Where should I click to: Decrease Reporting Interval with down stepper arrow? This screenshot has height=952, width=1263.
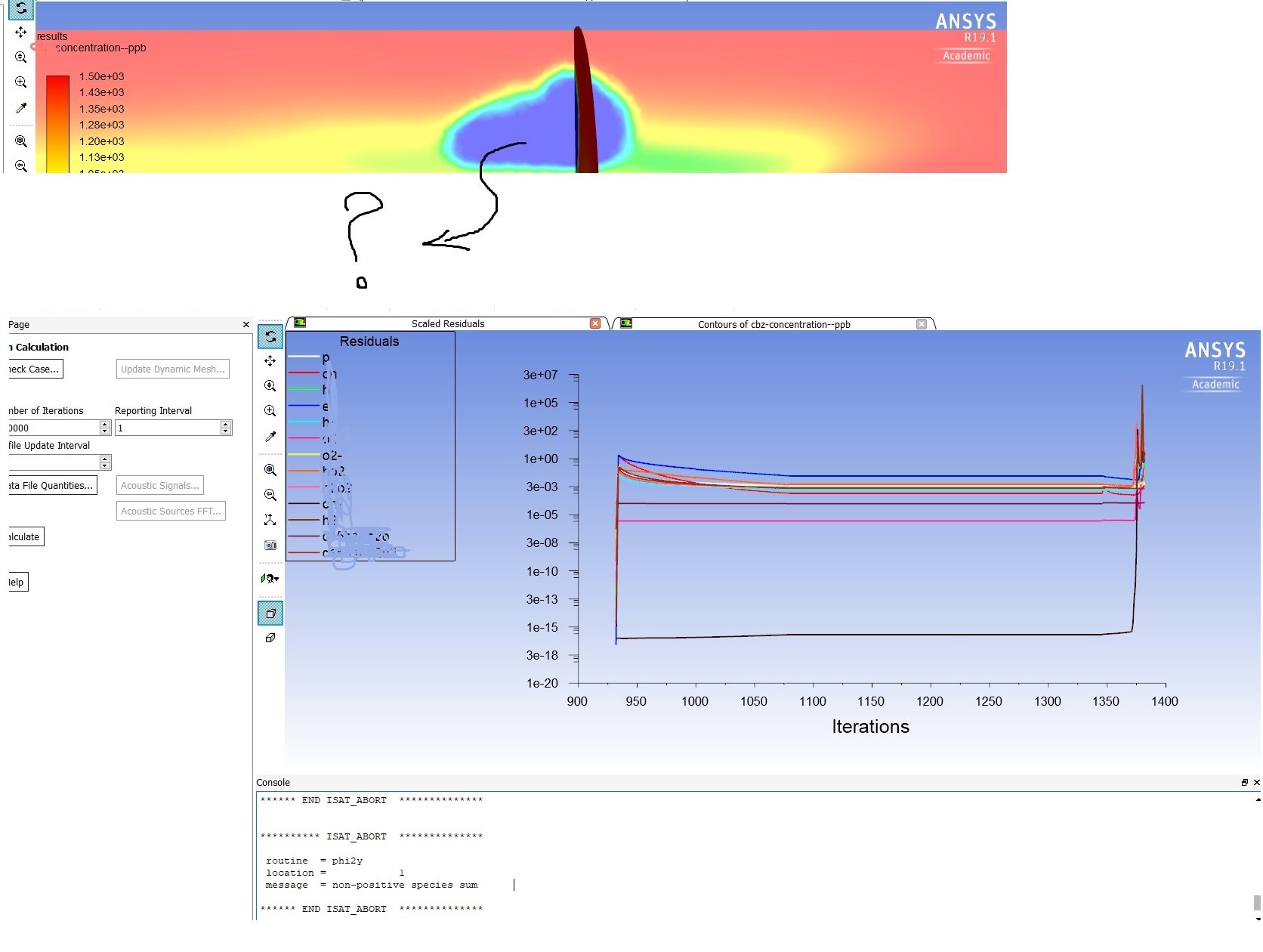click(226, 432)
